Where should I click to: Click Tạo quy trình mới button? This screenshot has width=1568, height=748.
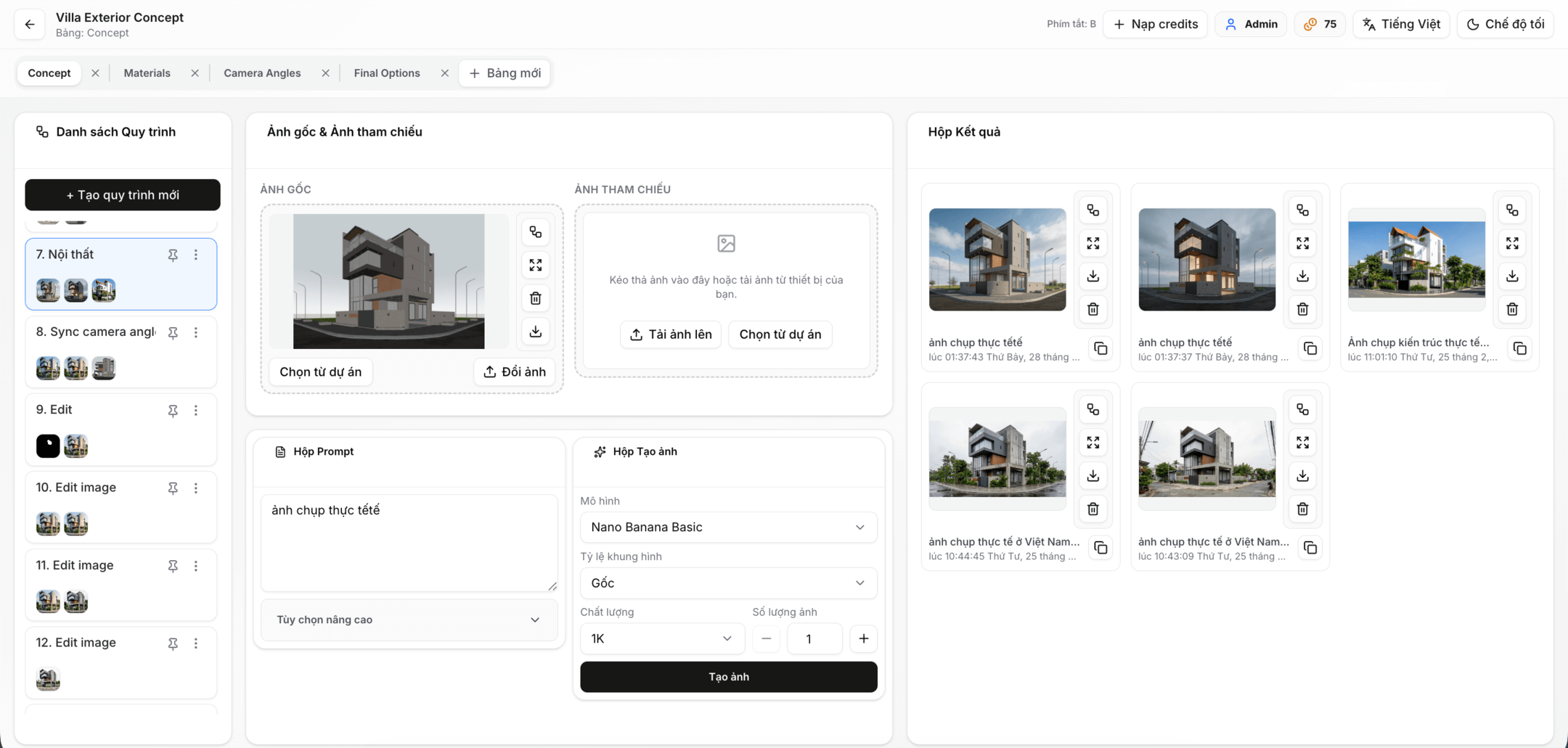123,195
